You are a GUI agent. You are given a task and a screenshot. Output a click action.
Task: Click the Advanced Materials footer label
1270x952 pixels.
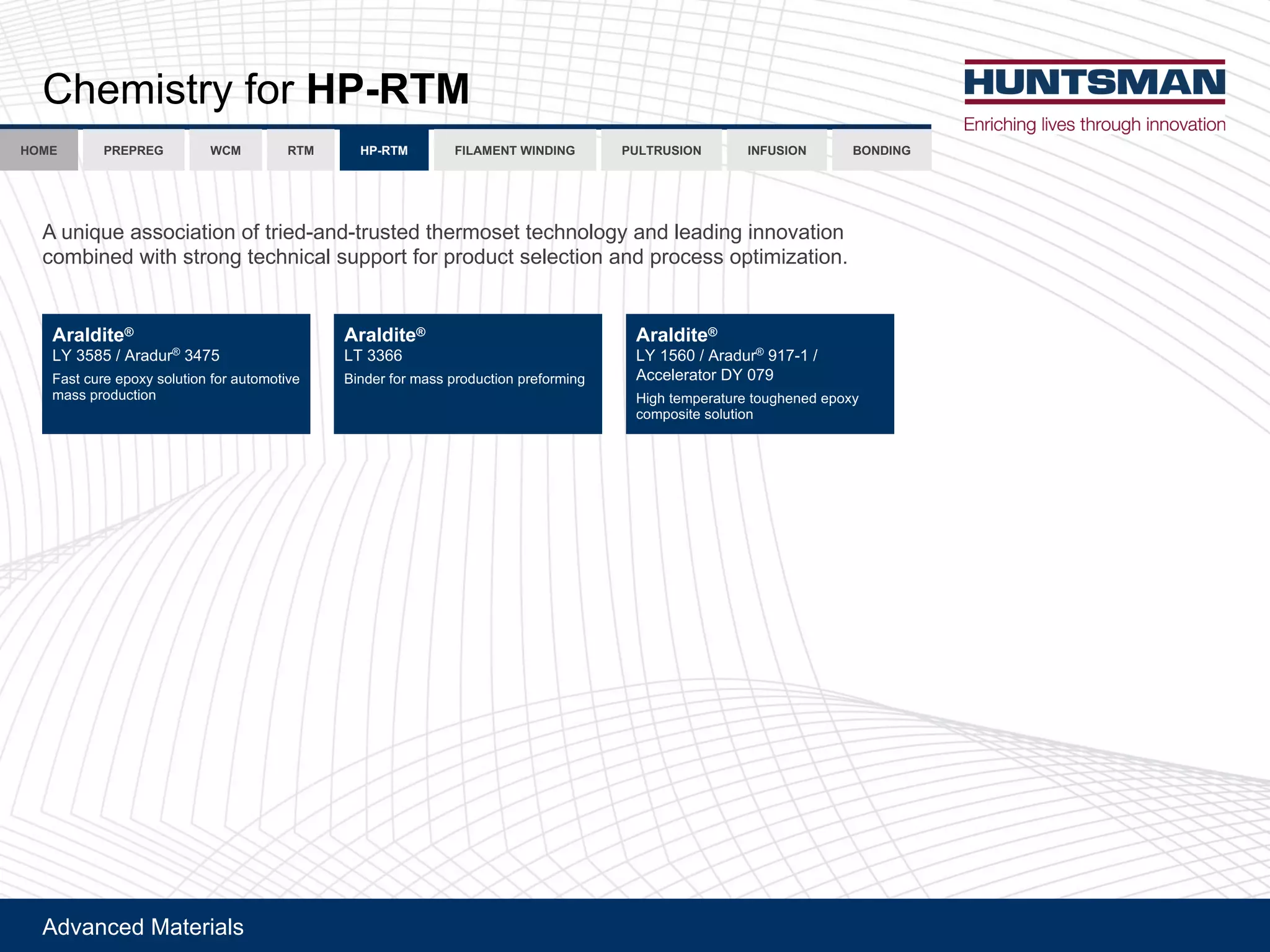pyautogui.click(x=143, y=927)
